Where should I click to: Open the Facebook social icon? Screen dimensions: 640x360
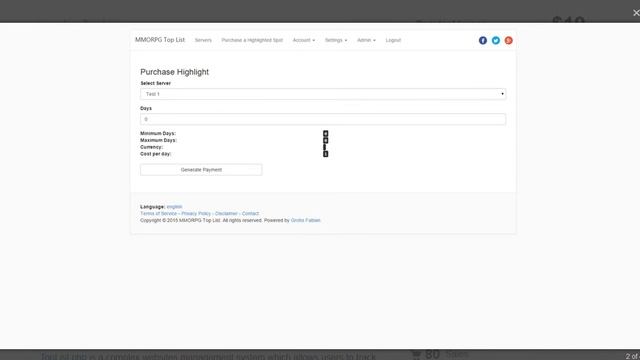(x=483, y=40)
